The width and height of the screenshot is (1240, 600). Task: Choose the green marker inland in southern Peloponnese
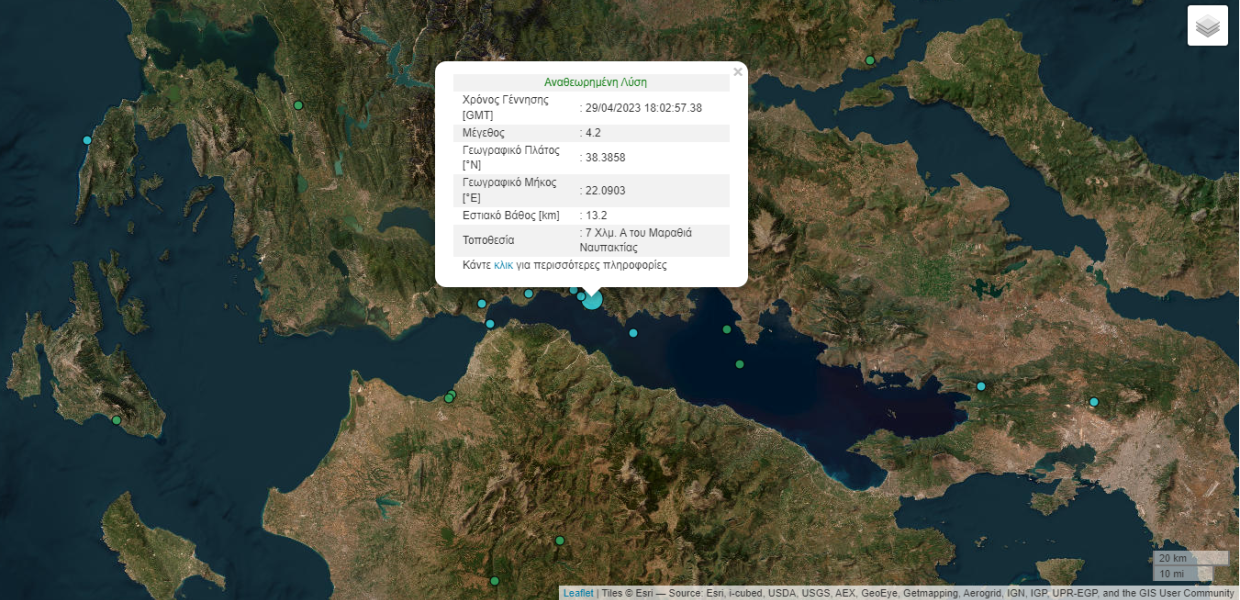(x=560, y=540)
